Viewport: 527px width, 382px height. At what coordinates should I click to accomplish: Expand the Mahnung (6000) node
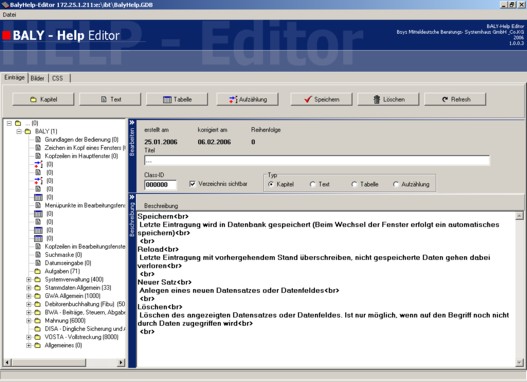point(29,321)
